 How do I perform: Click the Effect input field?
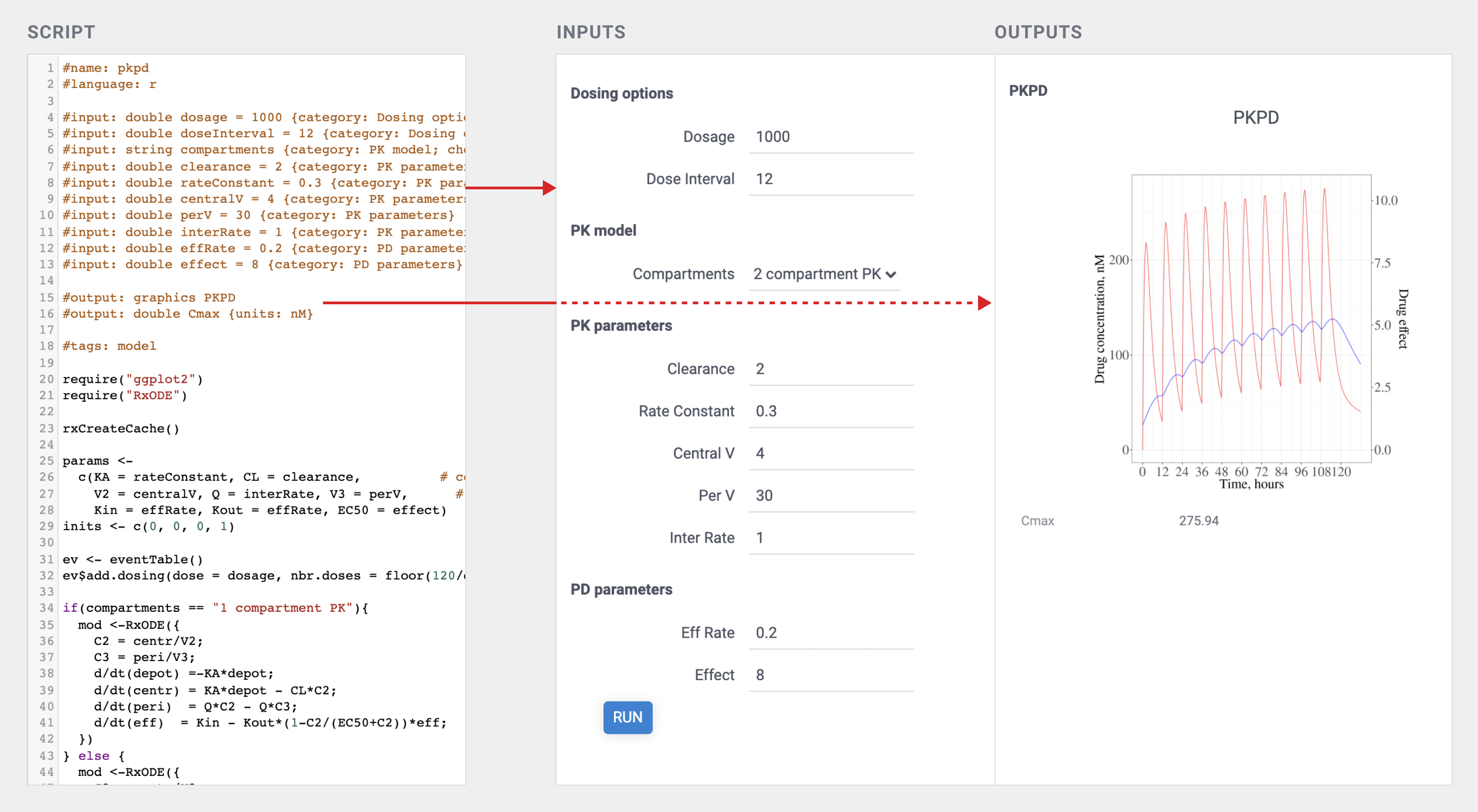[x=830, y=675]
